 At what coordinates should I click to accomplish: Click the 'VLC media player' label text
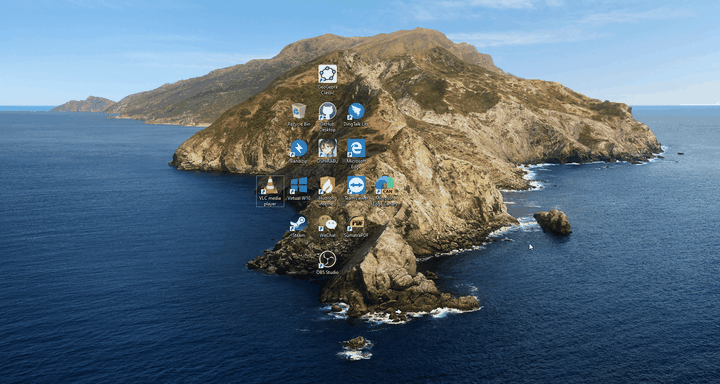270,201
